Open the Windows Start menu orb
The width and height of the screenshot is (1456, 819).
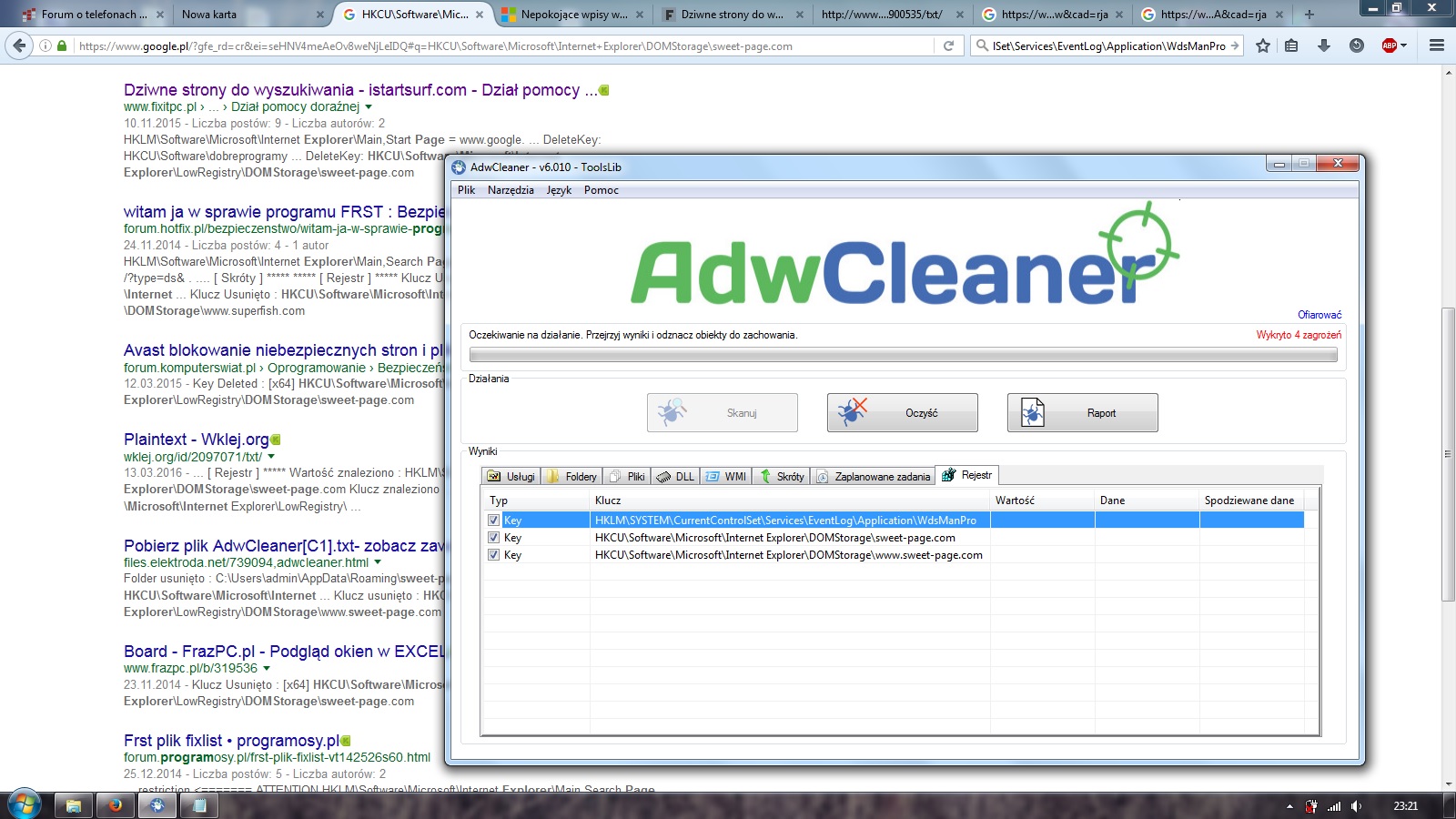click(24, 804)
